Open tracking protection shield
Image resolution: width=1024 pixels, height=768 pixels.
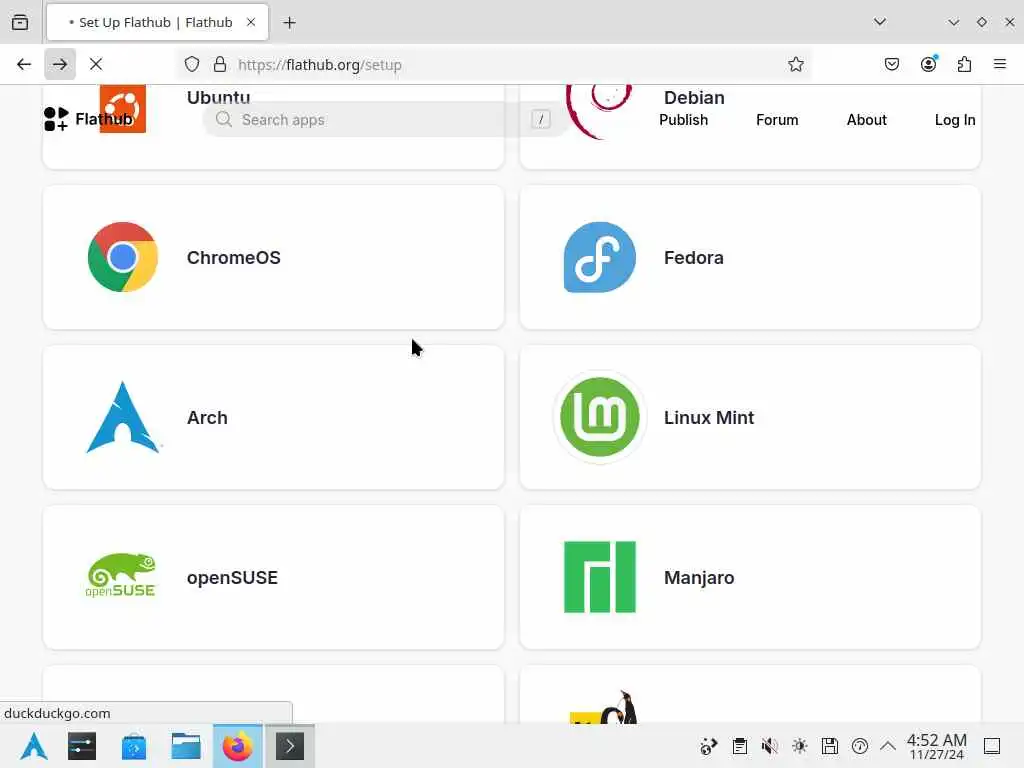pos(191,64)
